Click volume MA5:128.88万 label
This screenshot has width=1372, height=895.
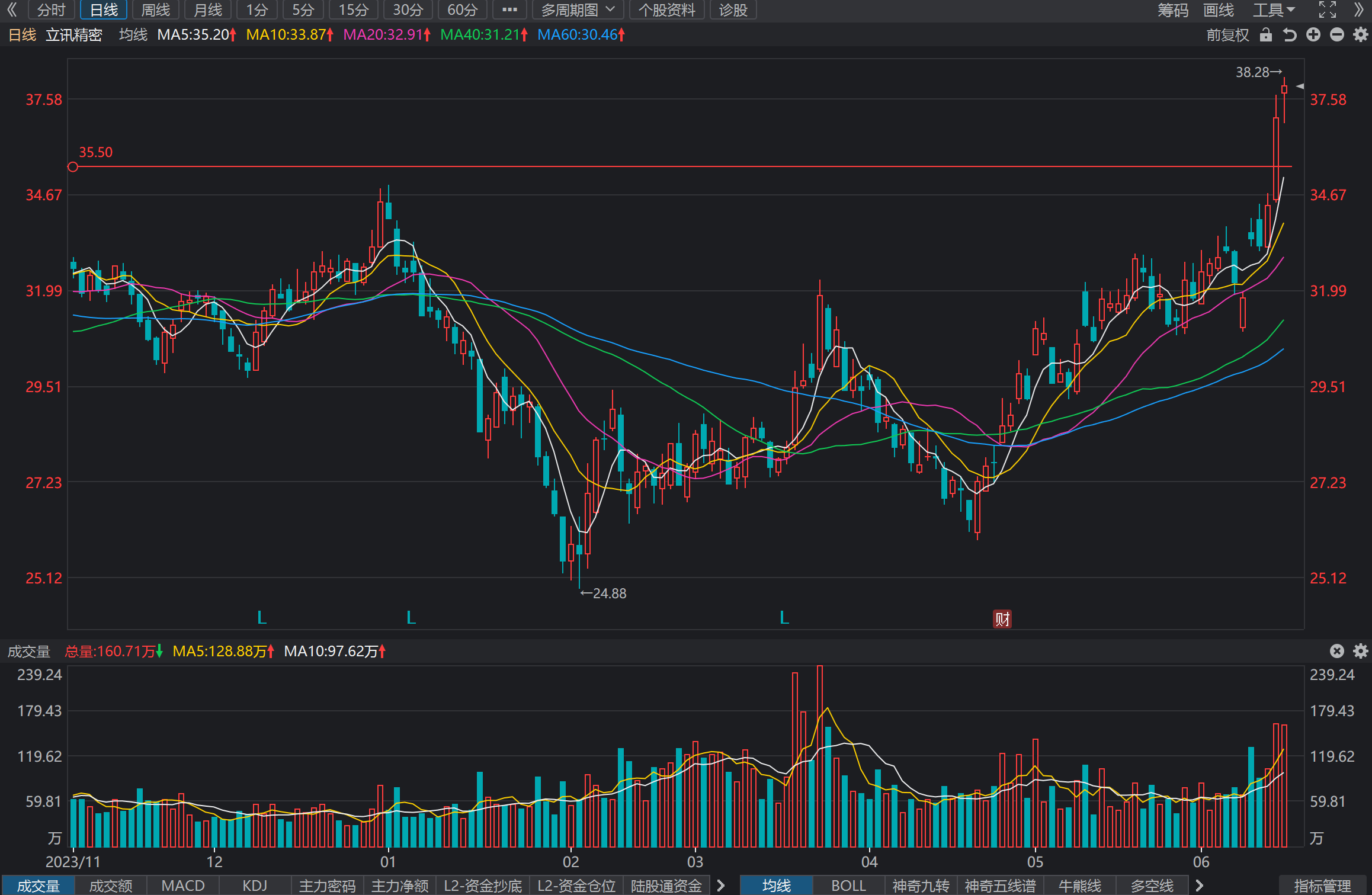(223, 652)
